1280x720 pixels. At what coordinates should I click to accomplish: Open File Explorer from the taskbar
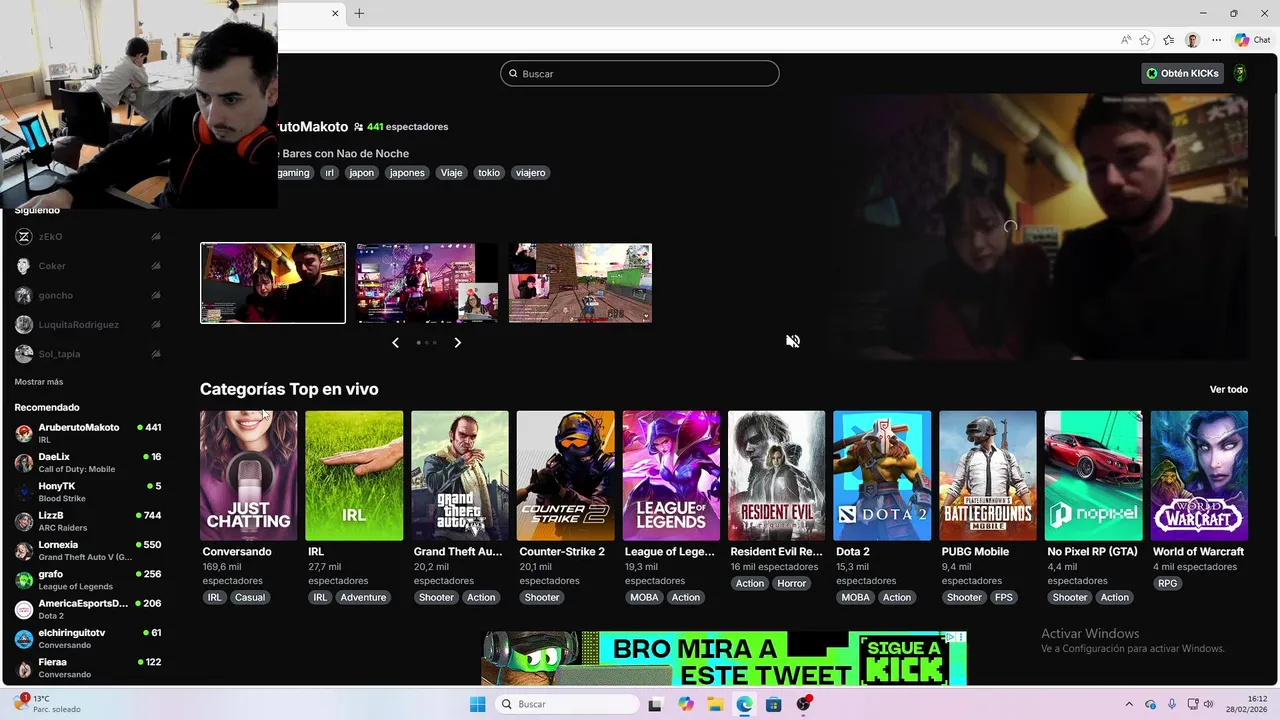pos(715,704)
